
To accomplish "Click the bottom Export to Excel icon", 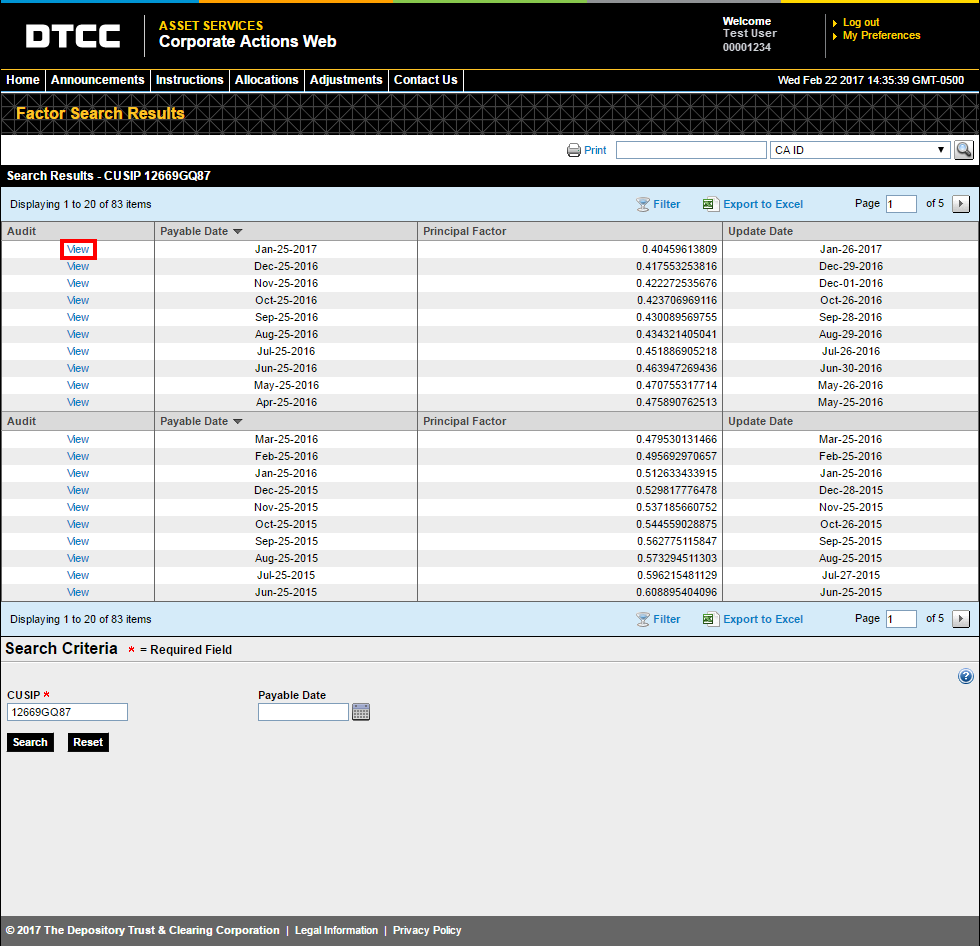I will click(x=710, y=619).
